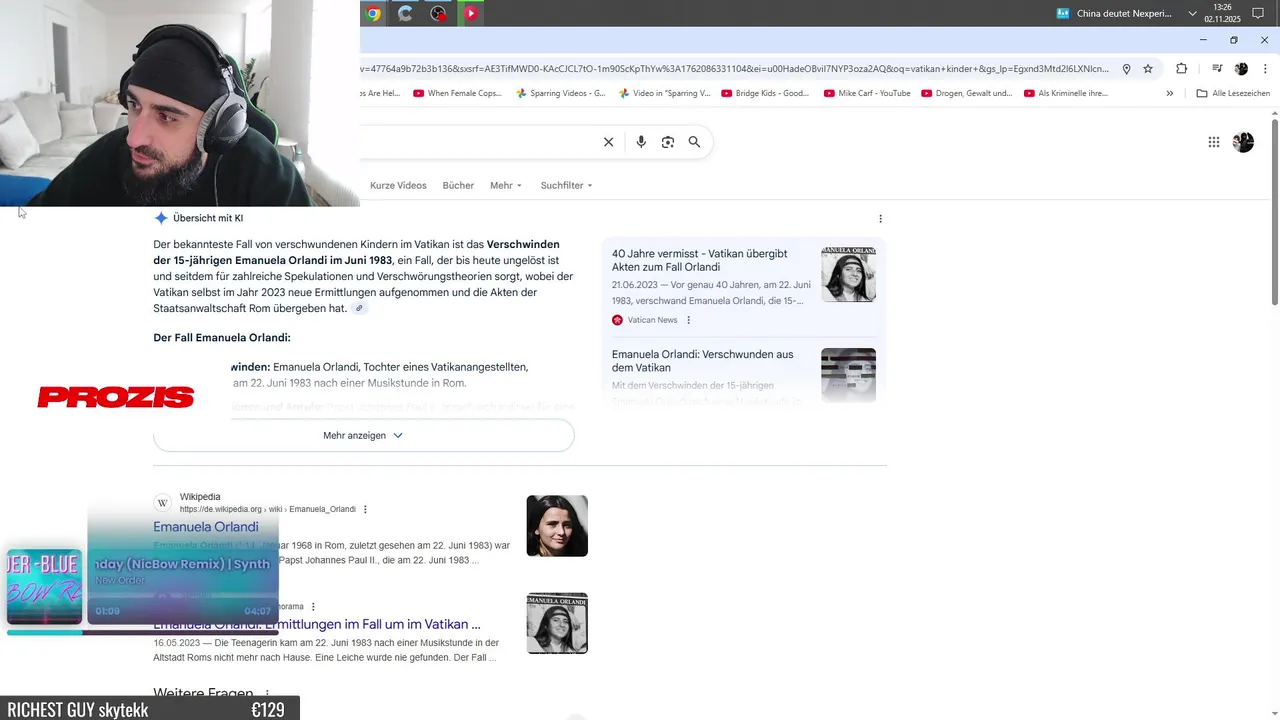1280x720 pixels.
Task: Click the Wikipedia result portrait thumbnail
Action: pyautogui.click(x=557, y=526)
